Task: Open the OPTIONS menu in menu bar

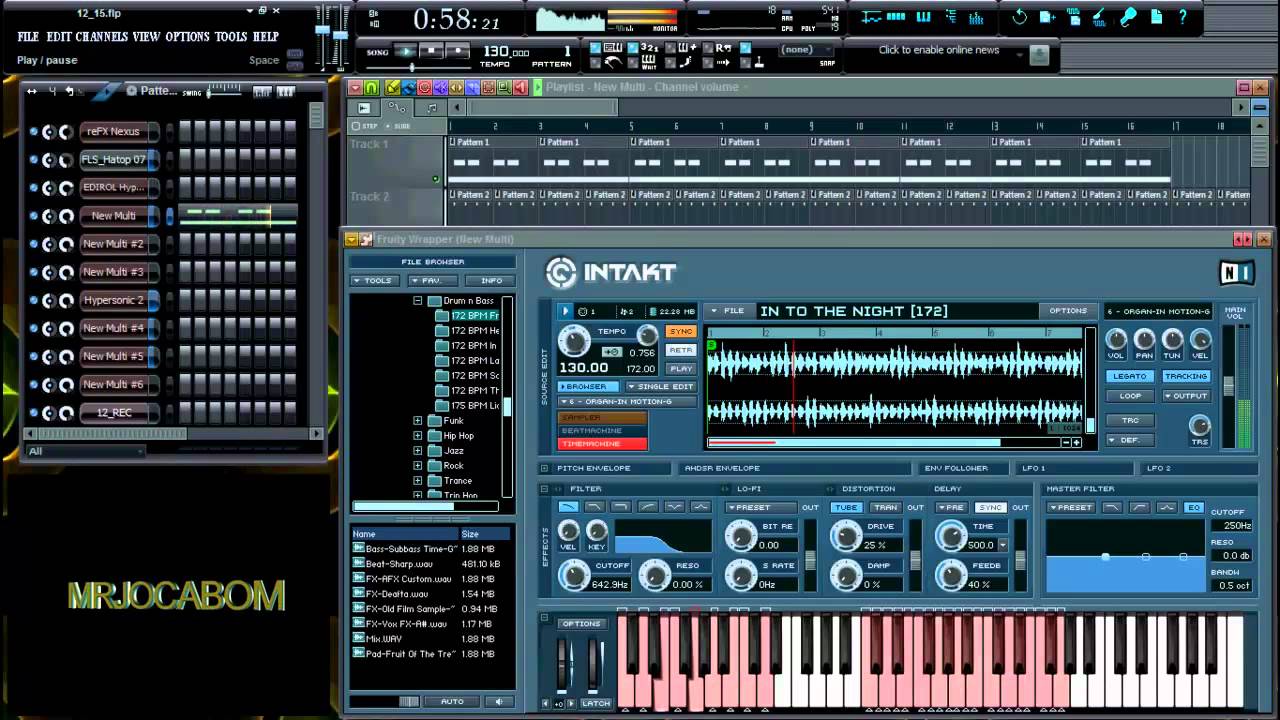Action: (187, 37)
